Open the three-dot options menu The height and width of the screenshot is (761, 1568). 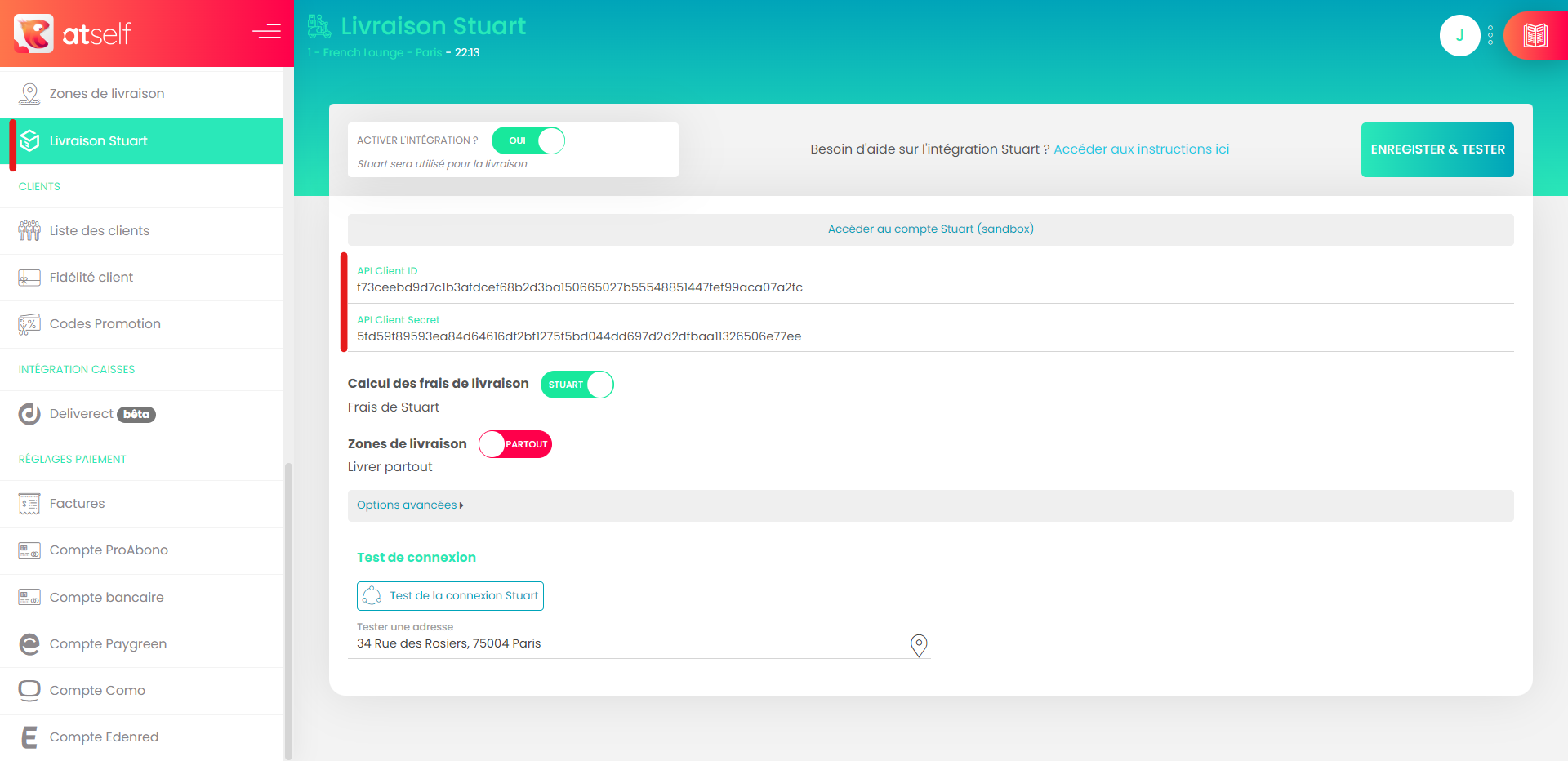(x=1490, y=35)
